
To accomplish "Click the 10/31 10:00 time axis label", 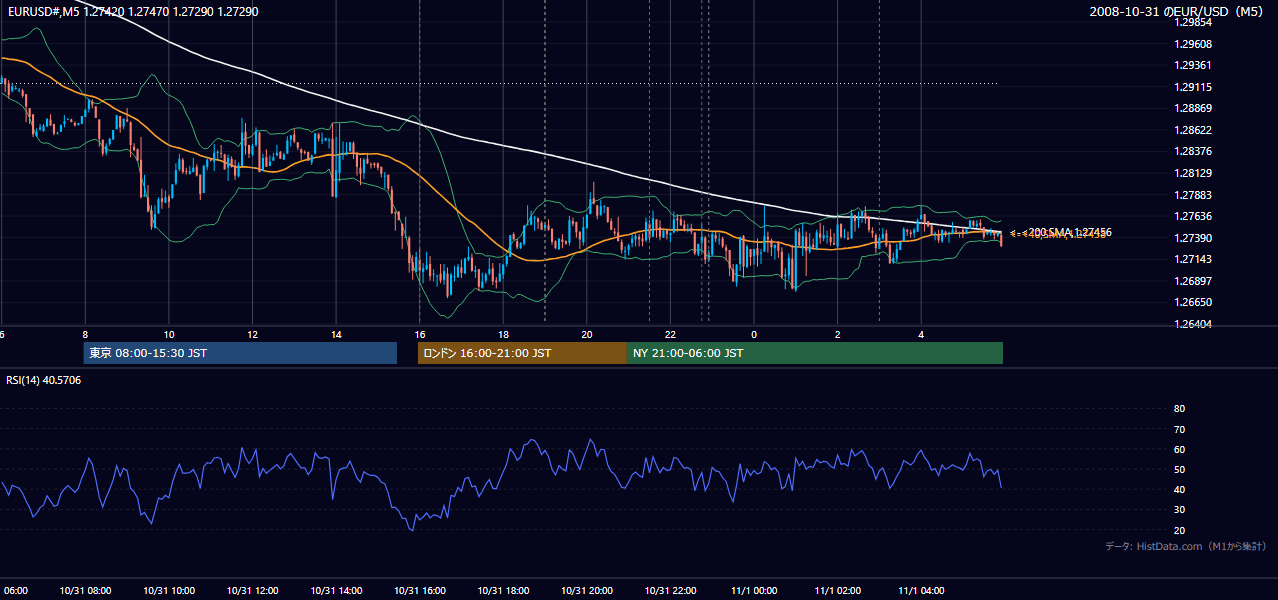I will coord(169,590).
